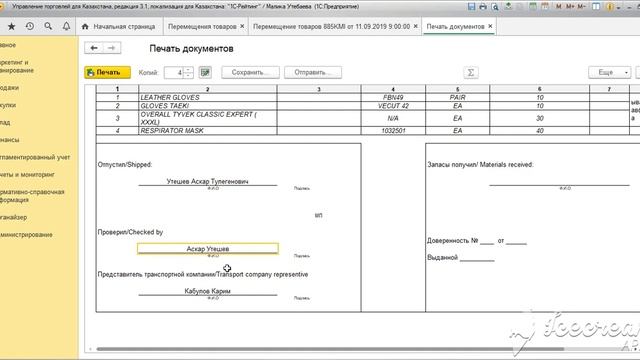
Task: Select the highlighted Аскар Утешев cell
Action: (208, 249)
